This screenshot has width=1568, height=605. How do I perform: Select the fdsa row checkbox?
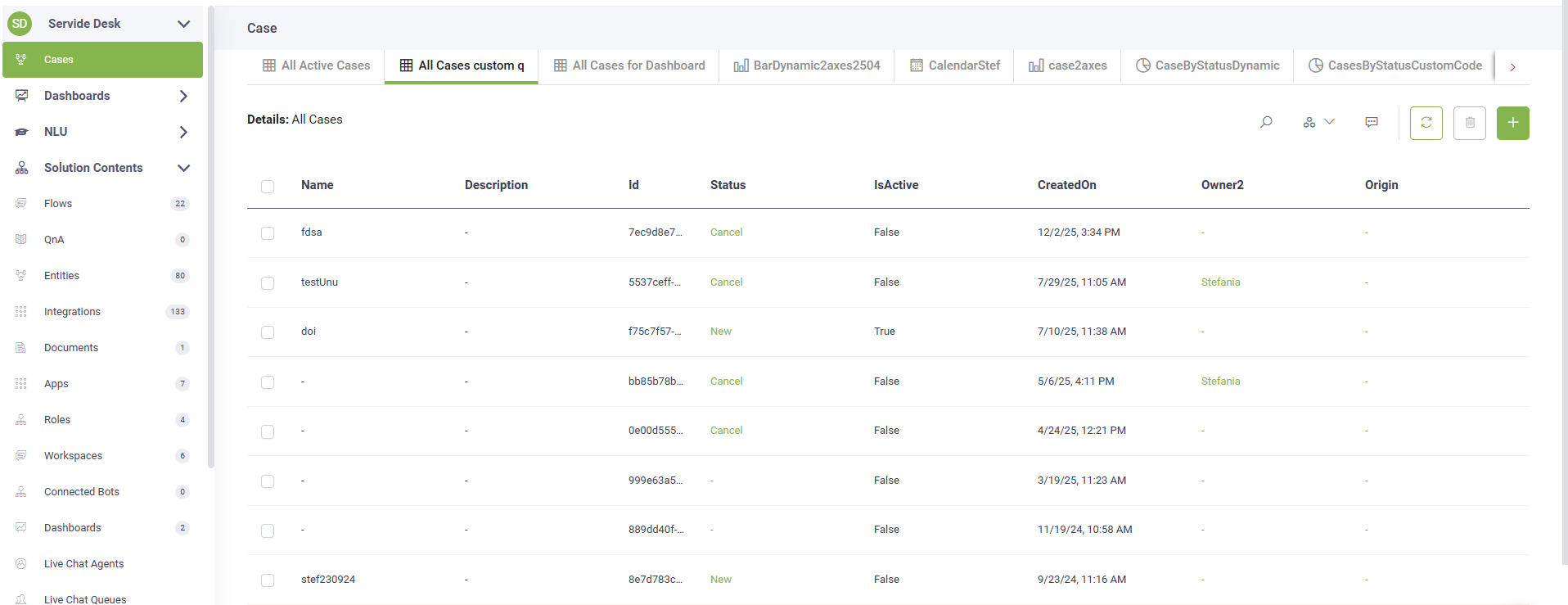[x=268, y=233]
